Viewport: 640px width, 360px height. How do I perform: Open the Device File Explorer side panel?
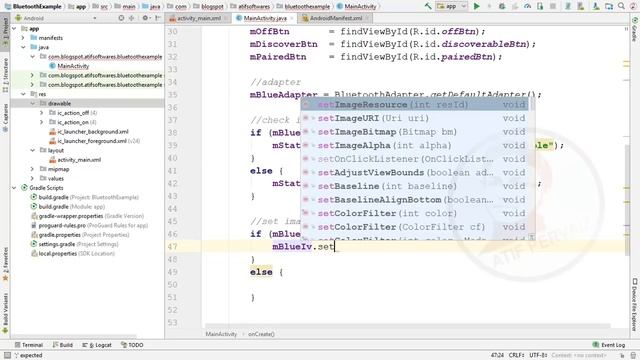coord(635,304)
